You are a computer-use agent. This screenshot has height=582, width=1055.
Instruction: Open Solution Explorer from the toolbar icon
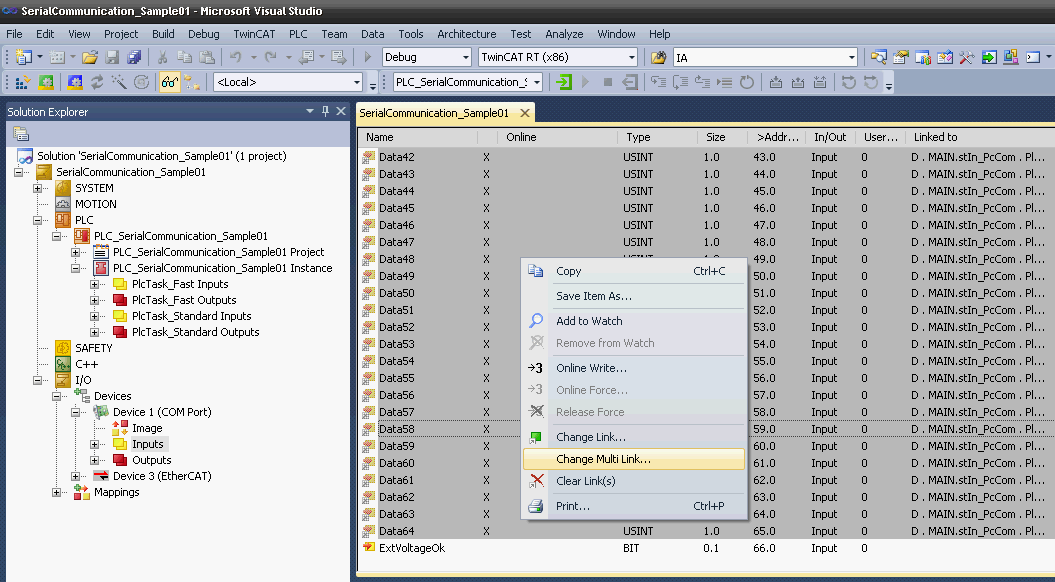click(x=879, y=57)
